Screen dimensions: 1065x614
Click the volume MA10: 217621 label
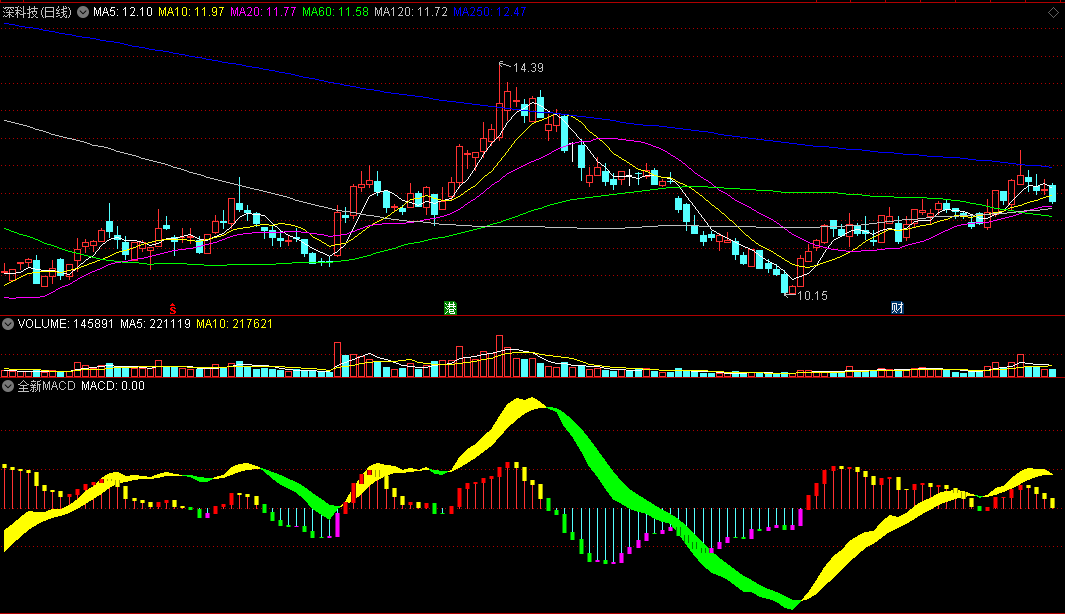click(x=234, y=324)
